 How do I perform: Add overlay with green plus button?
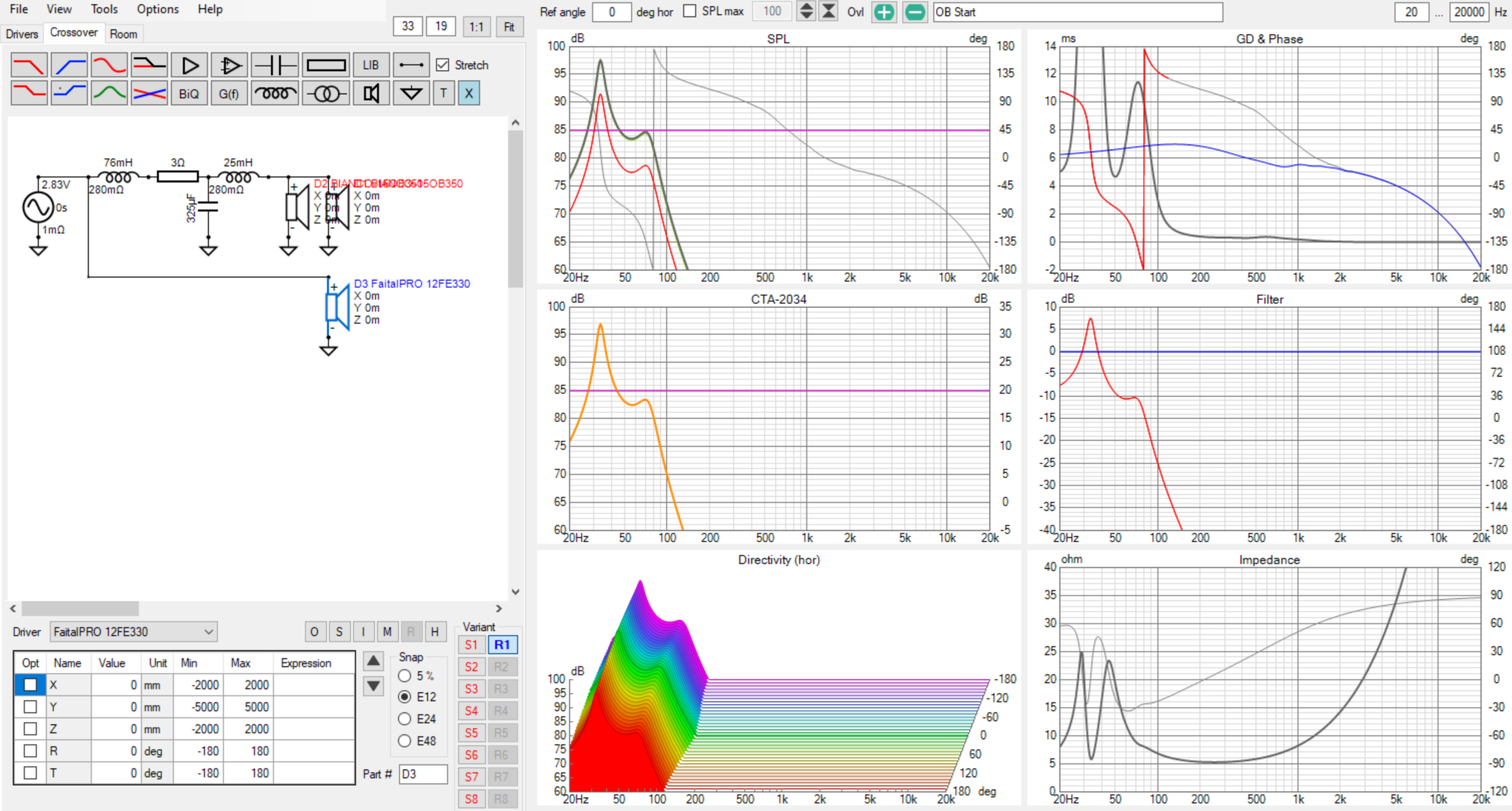[884, 12]
